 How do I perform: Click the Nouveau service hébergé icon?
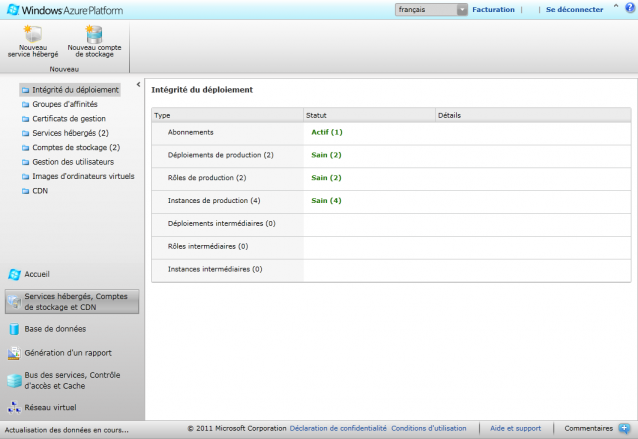coord(33,34)
